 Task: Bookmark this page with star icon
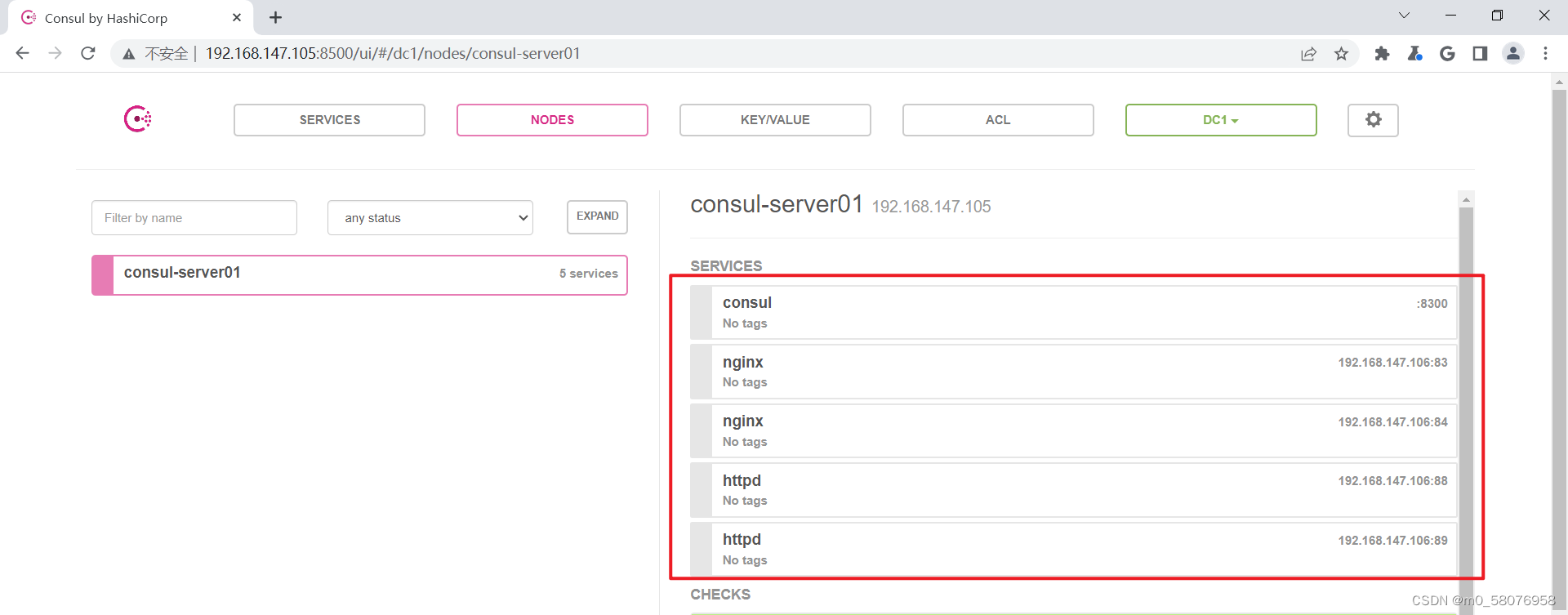pyautogui.click(x=1341, y=54)
